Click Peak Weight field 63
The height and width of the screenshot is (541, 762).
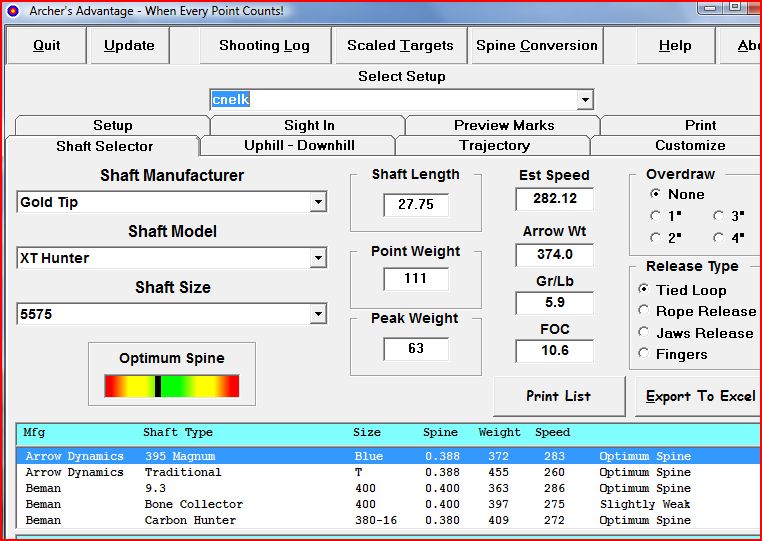(416, 349)
